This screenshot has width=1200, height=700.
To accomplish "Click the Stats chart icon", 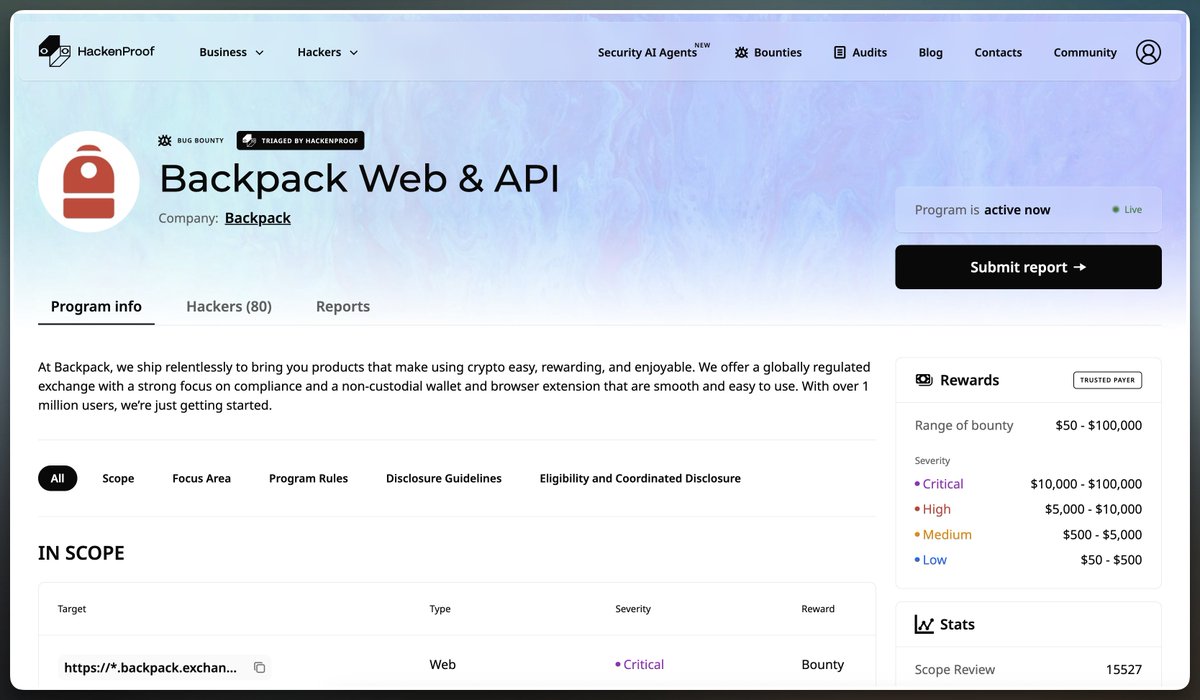I will [924, 624].
